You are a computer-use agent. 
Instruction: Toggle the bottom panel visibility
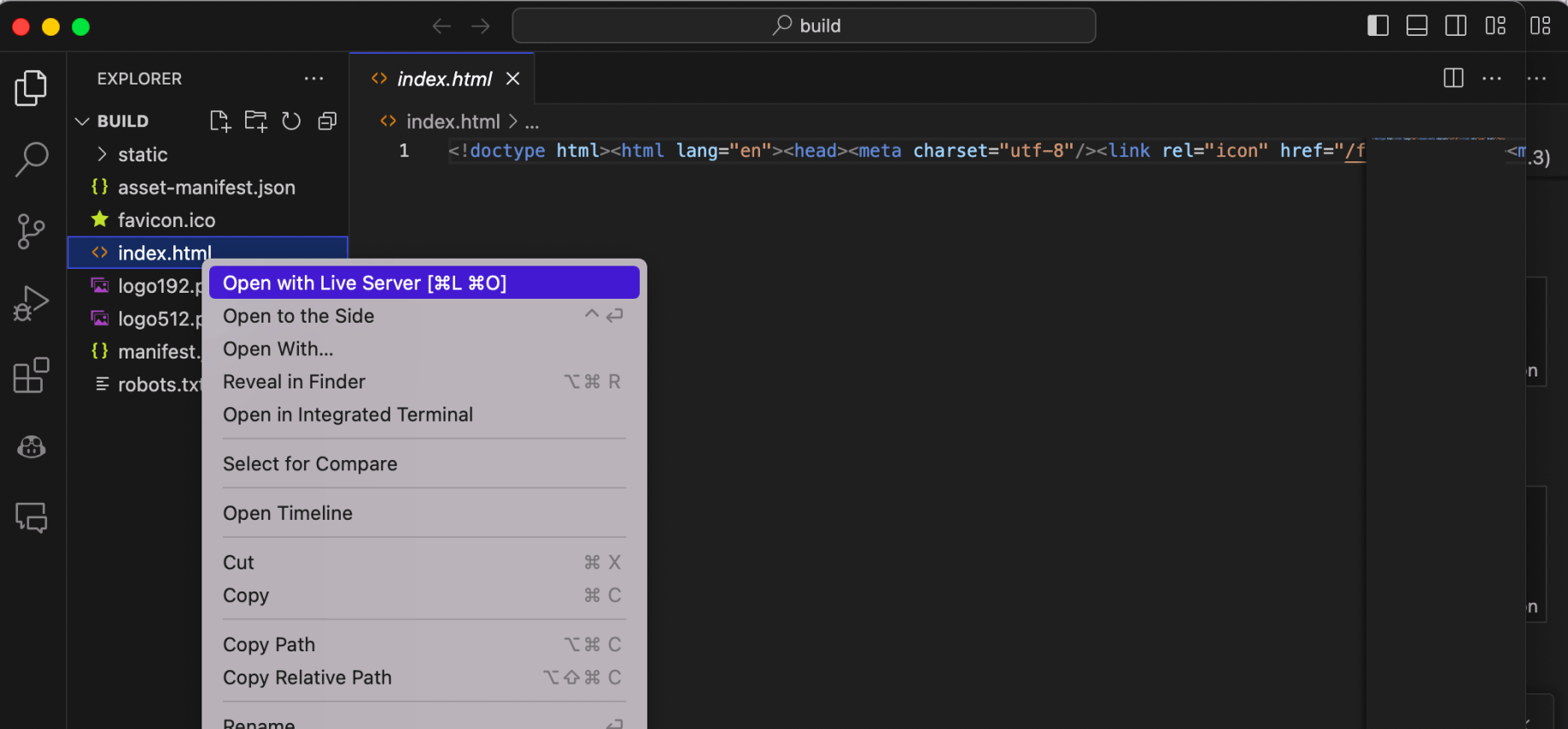click(x=1417, y=26)
